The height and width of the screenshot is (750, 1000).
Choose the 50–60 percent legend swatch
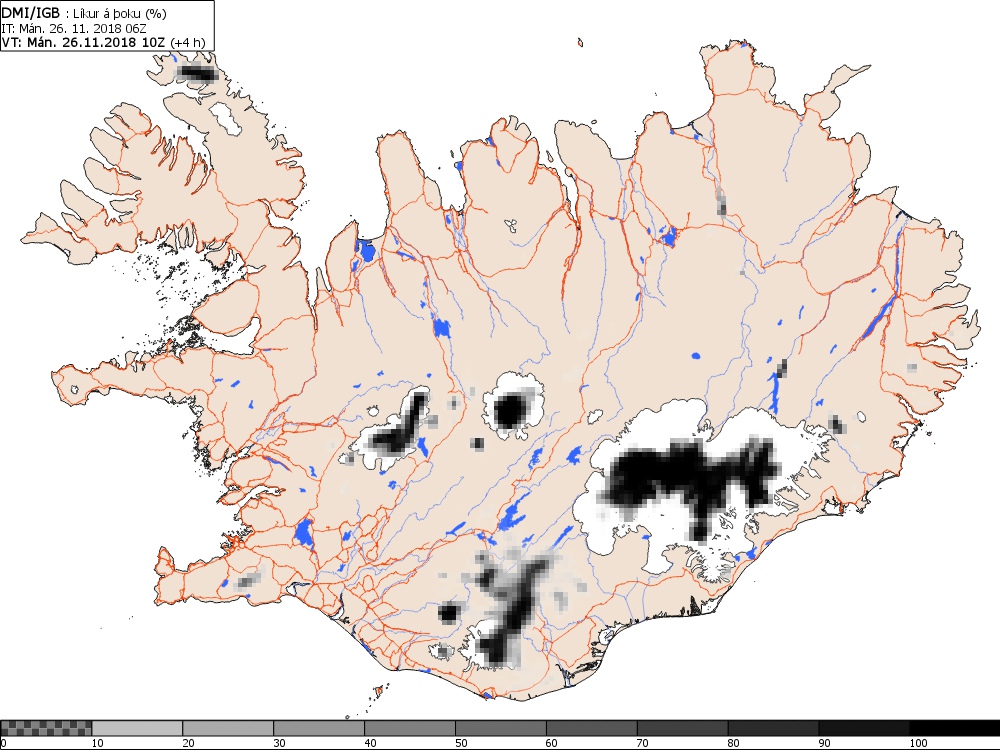[x=501, y=728]
